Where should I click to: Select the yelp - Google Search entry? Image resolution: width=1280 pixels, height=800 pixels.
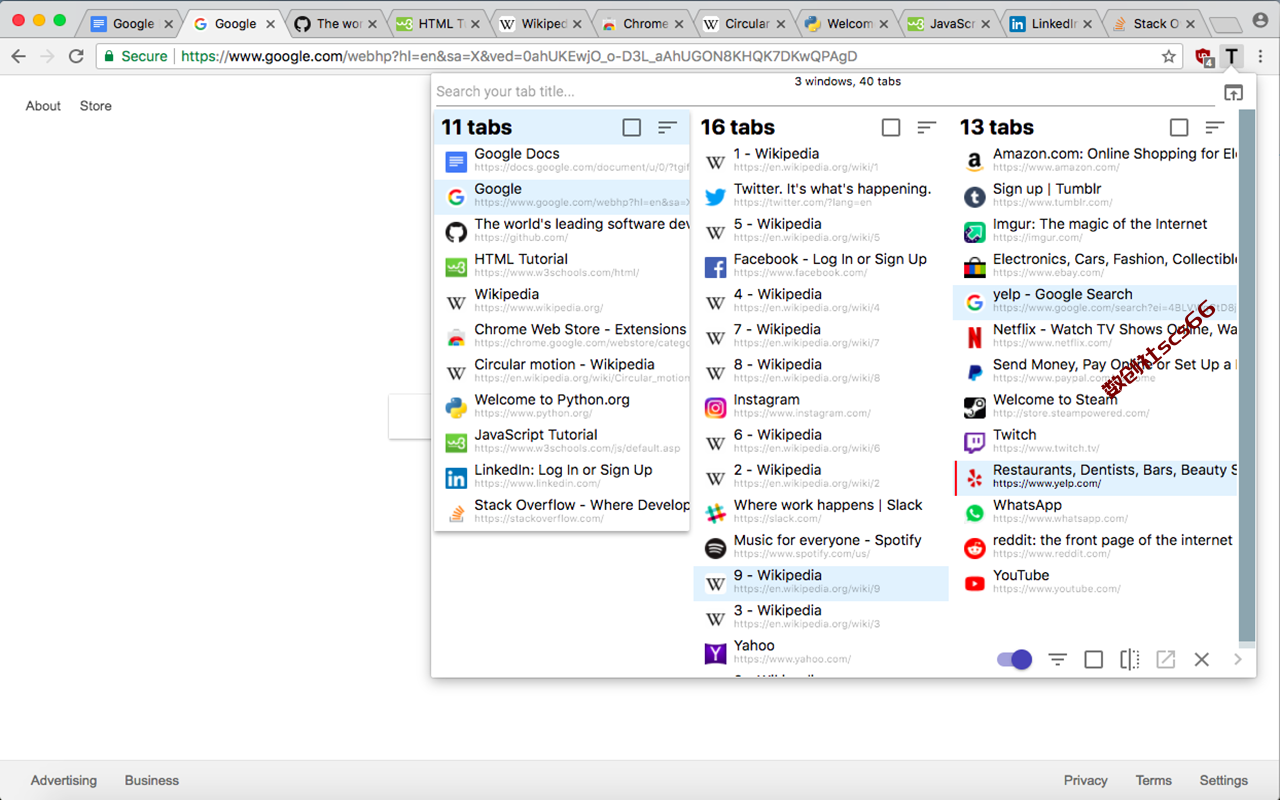coord(1095,302)
